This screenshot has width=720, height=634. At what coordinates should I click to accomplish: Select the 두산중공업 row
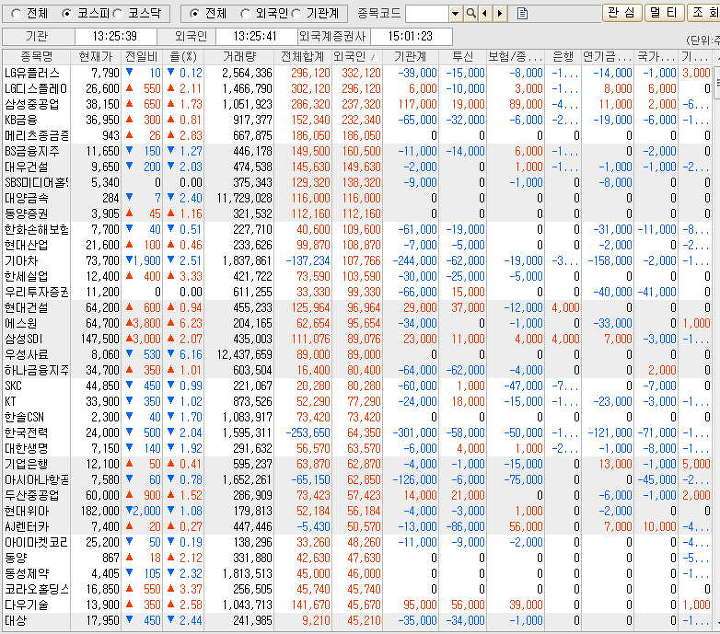coord(358,495)
